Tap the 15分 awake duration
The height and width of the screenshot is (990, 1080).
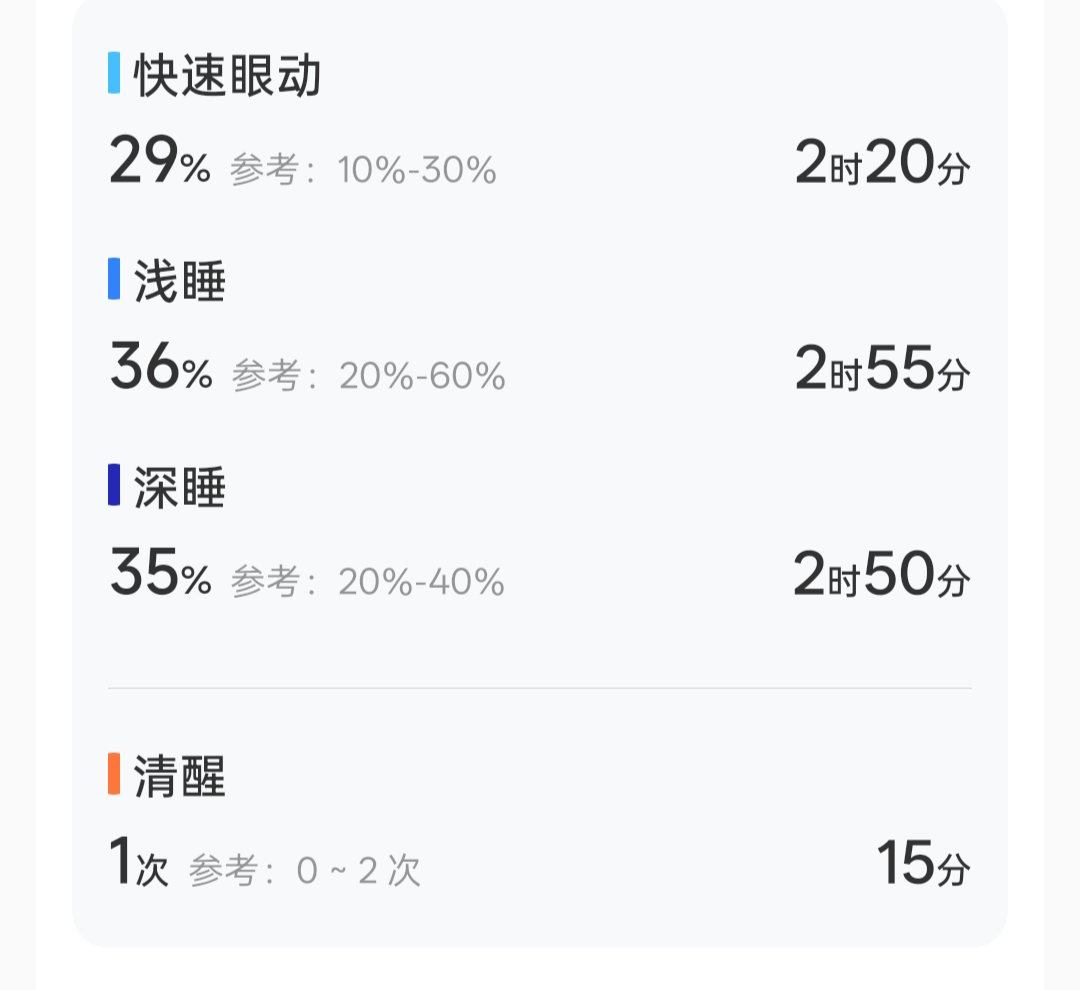click(x=923, y=864)
